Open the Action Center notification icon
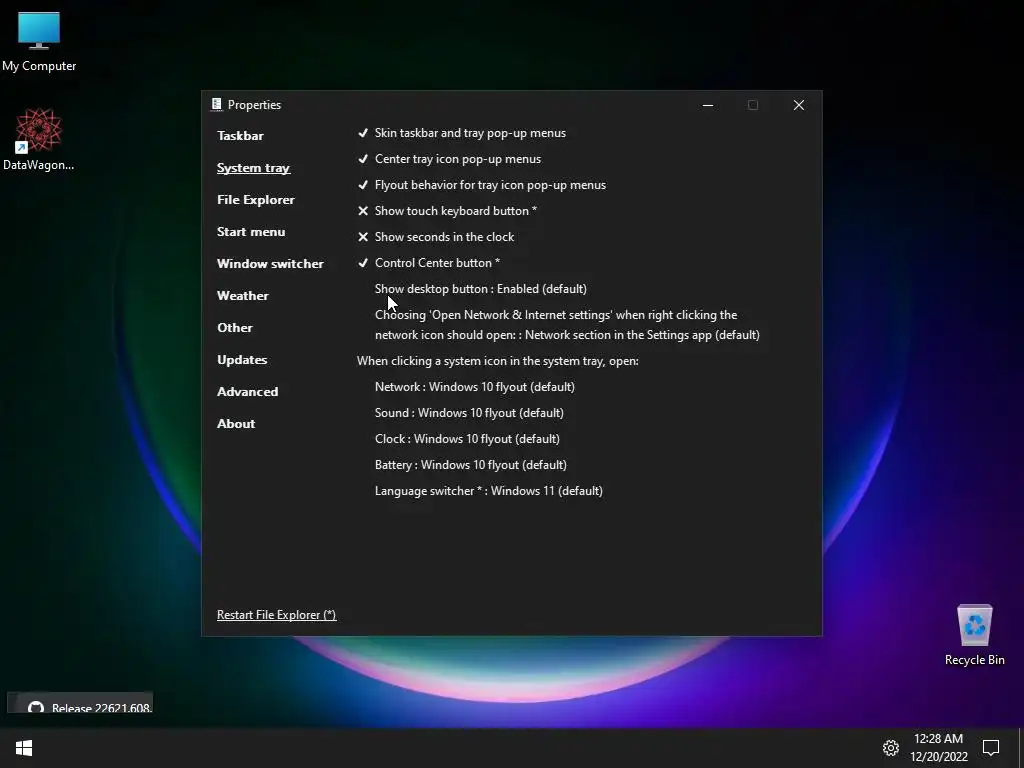The image size is (1024, 768). 991,748
